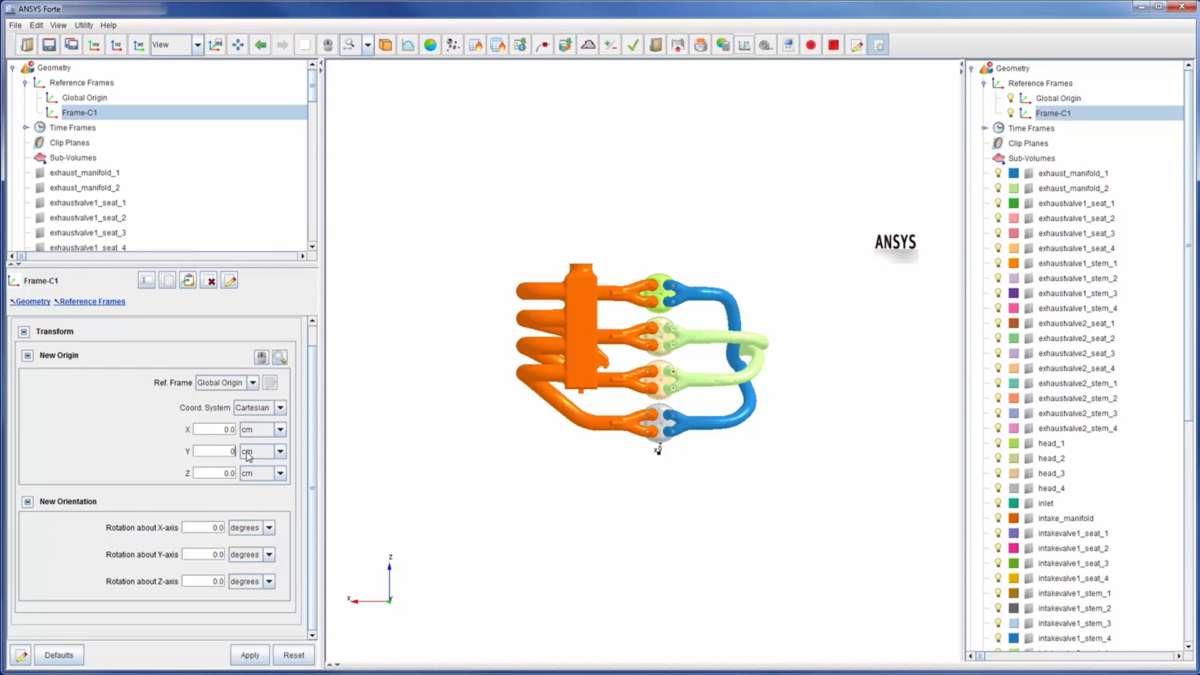
Task: Click the Geometry breadcrumb link
Action: tap(32, 301)
